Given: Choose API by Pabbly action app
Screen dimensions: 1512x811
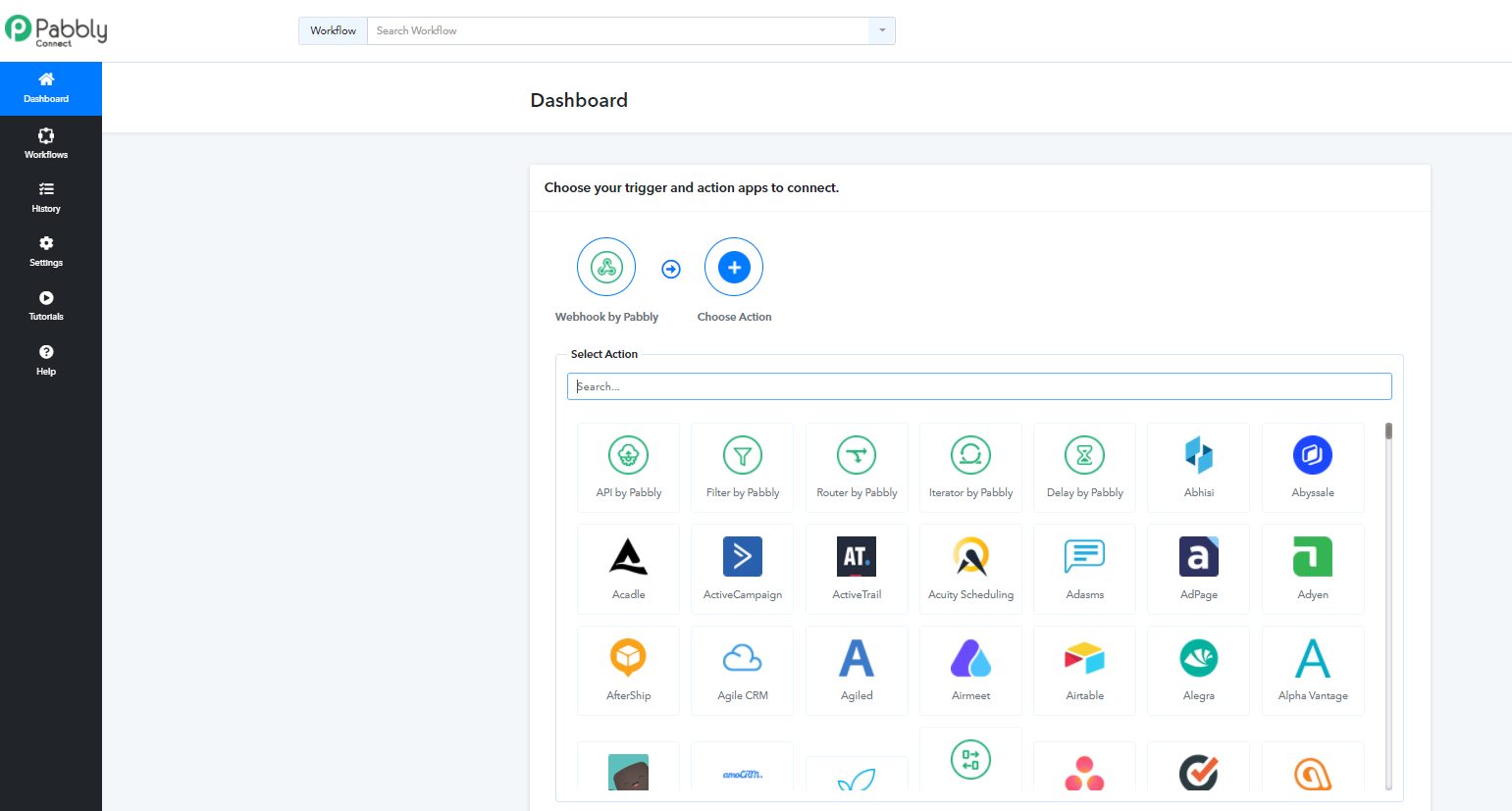Looking at the screenshot, I should (x=629, y=468).
